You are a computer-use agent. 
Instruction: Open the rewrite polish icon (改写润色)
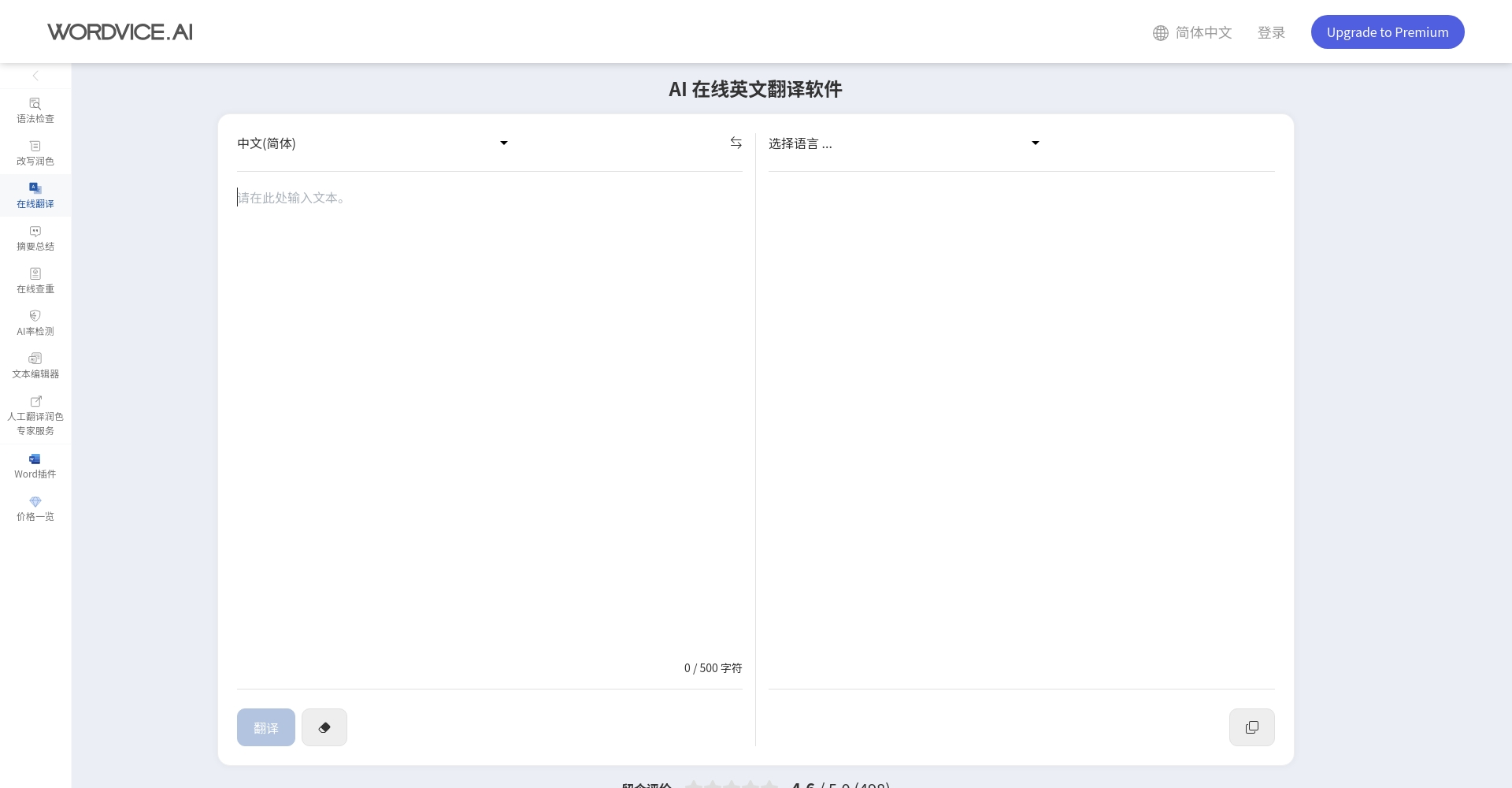[35, 146]
